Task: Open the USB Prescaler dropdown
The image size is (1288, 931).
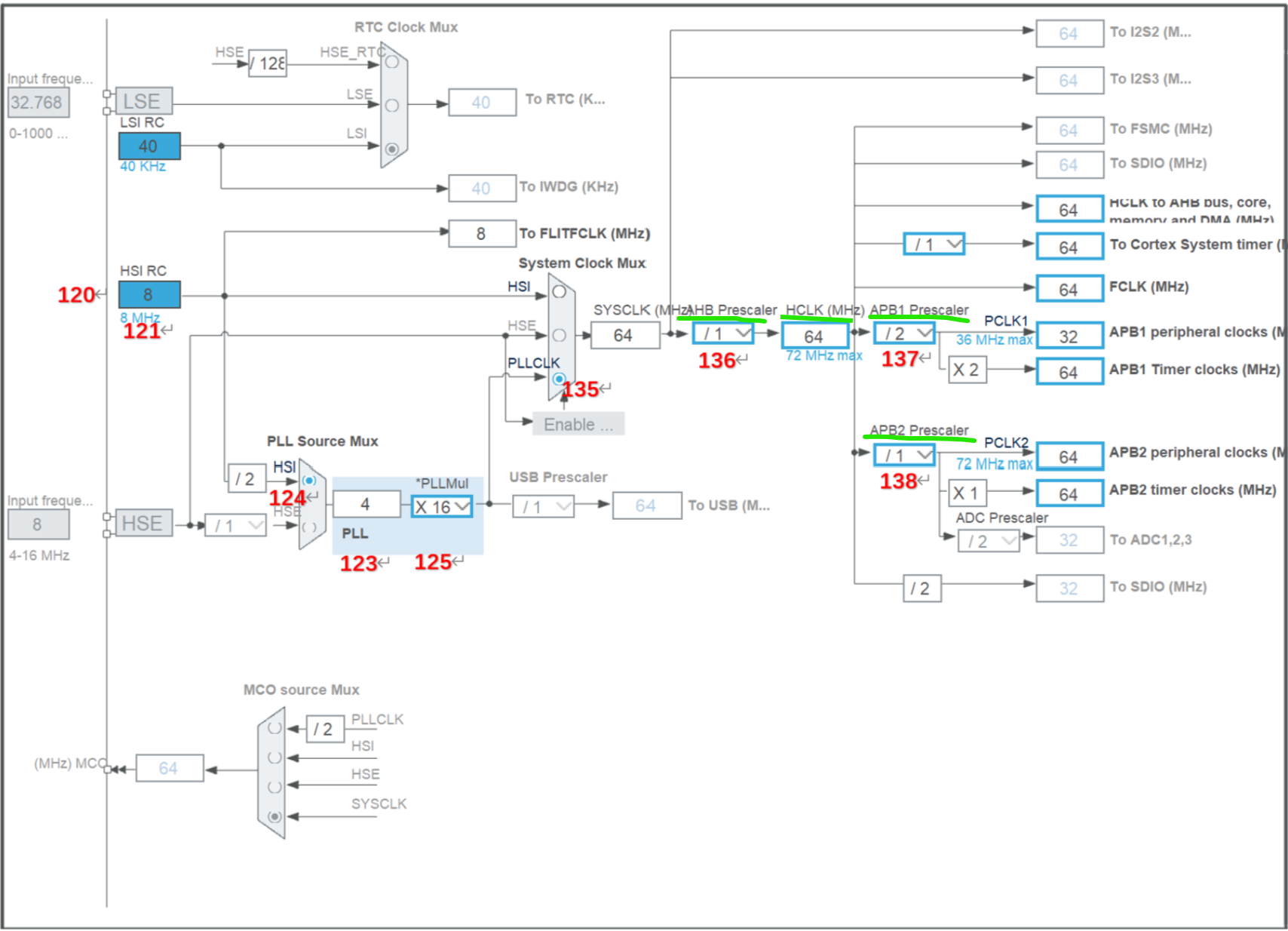Action: (x=541, y=505)
